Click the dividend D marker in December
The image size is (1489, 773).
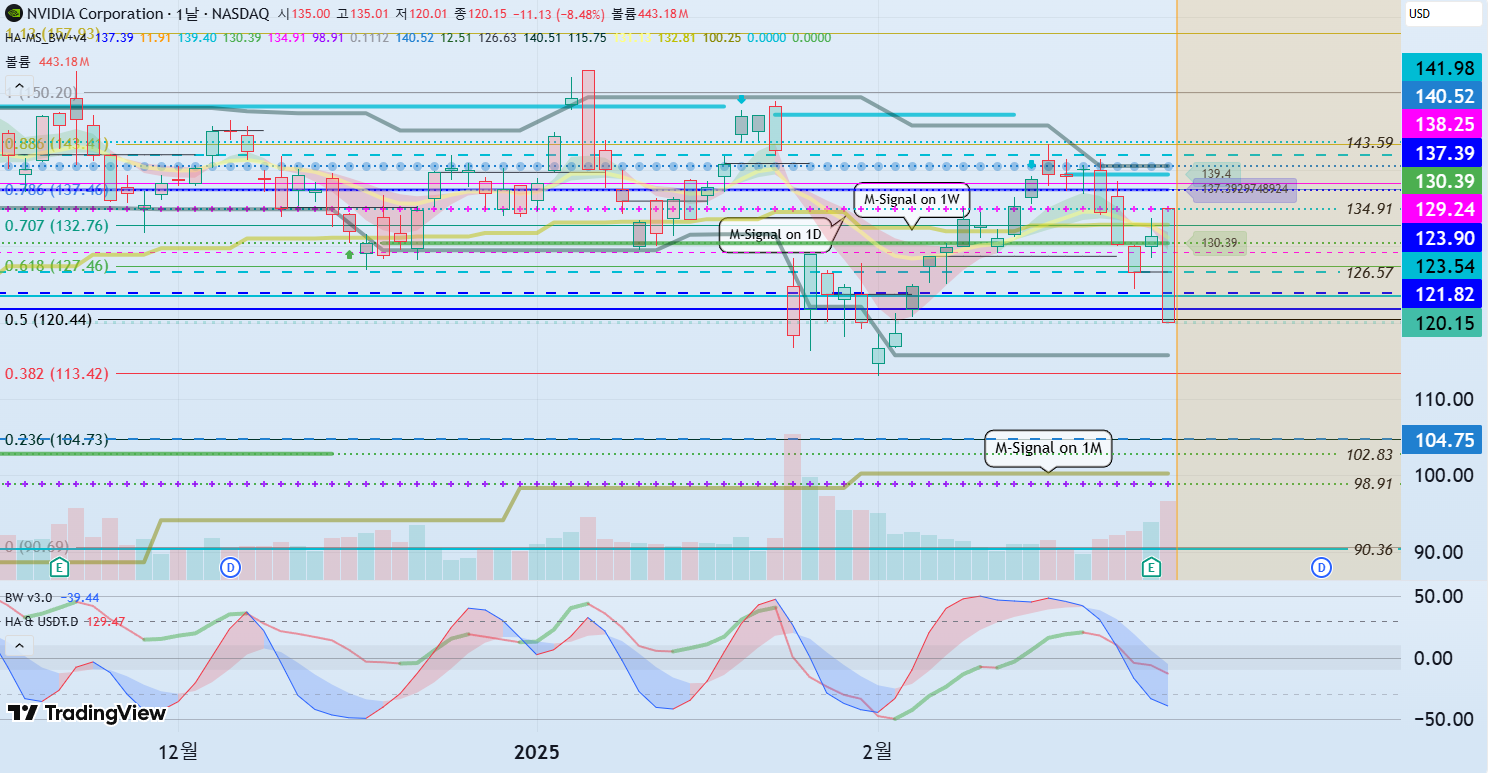(230, 568)
